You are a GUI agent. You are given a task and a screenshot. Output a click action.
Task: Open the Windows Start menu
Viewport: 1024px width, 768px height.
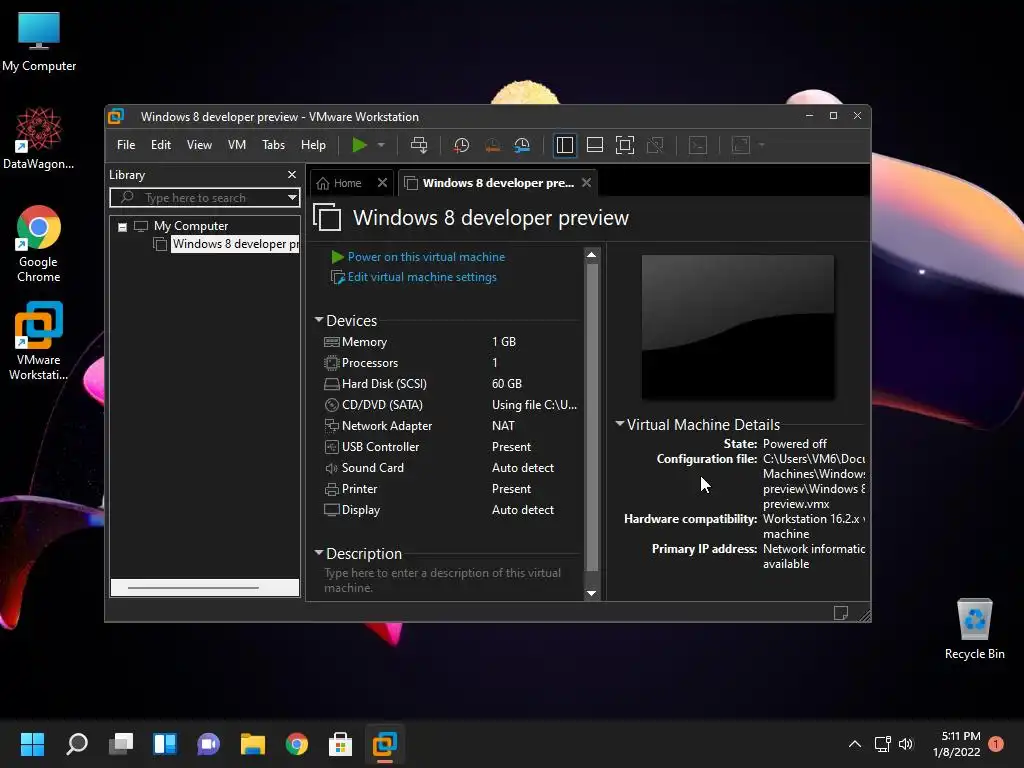32,744
